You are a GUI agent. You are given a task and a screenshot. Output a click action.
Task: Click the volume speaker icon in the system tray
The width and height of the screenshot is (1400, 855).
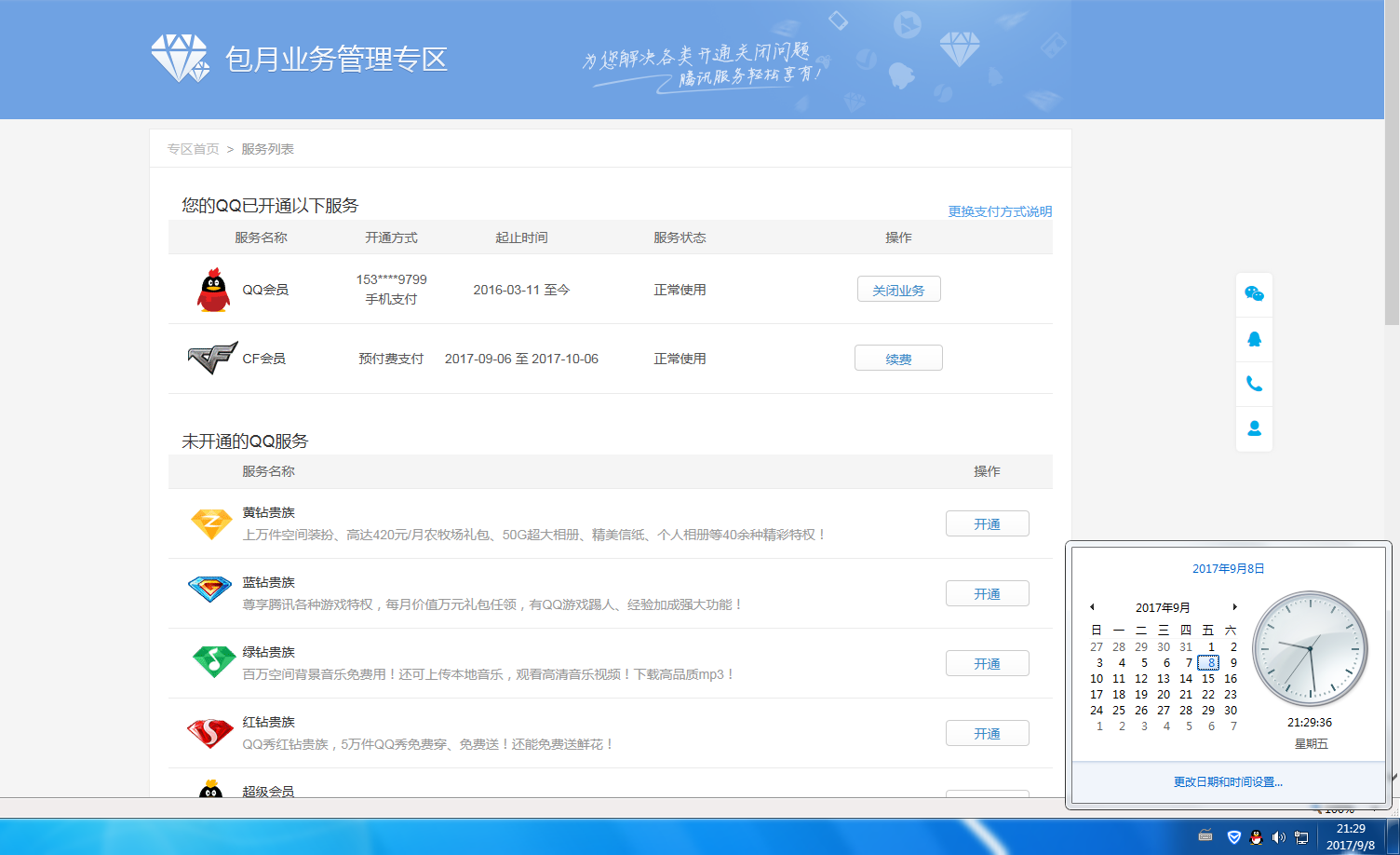click(1278, 837)
